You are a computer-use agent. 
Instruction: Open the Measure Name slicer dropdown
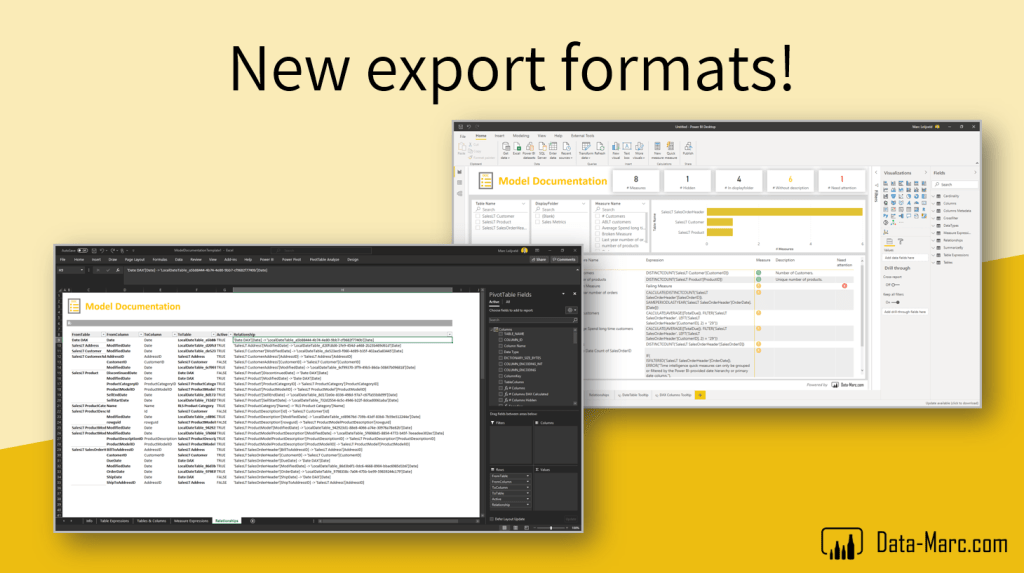click(645, 201)
